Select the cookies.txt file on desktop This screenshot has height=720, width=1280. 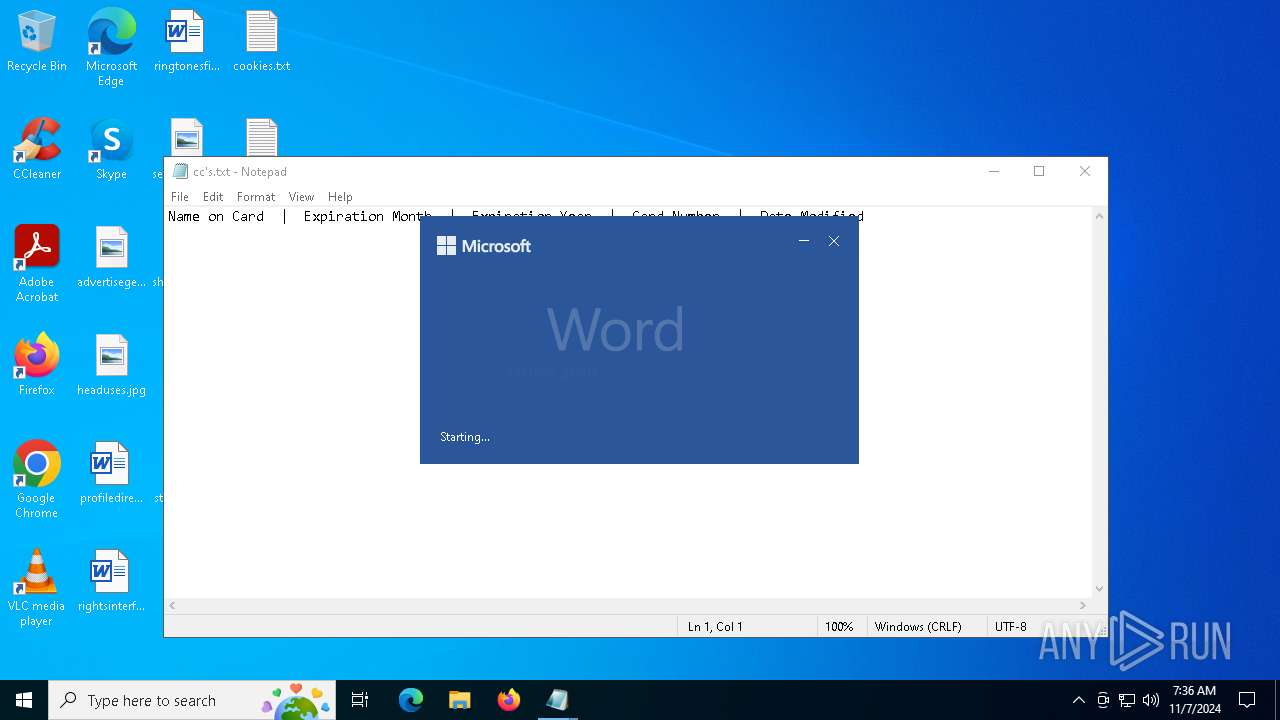(x=261, y=42)
